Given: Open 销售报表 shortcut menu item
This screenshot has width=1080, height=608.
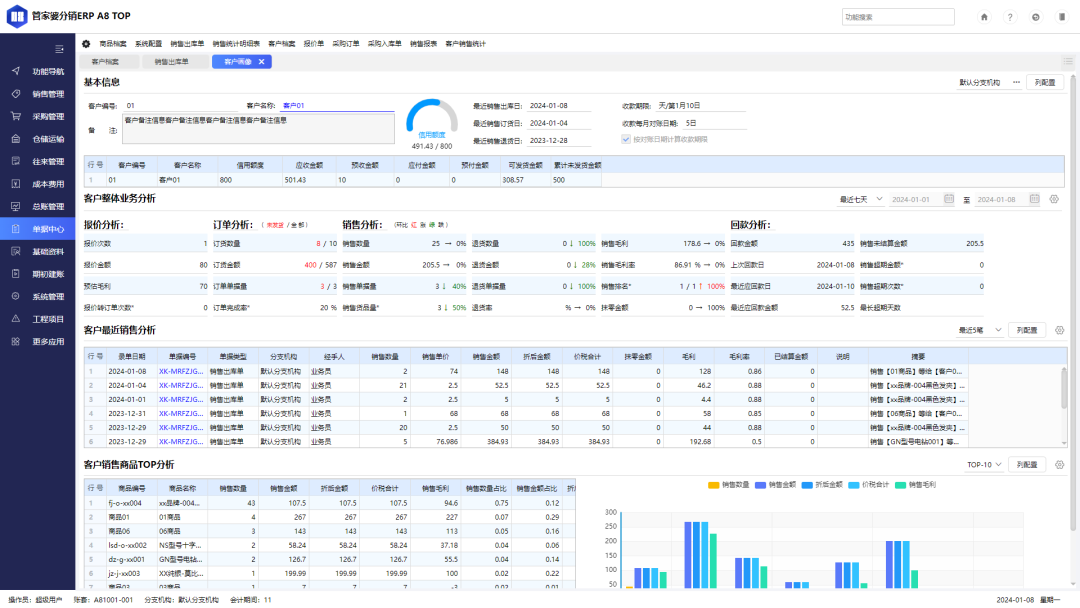Looking at the screenshot, I should click(x=424, y=44).
